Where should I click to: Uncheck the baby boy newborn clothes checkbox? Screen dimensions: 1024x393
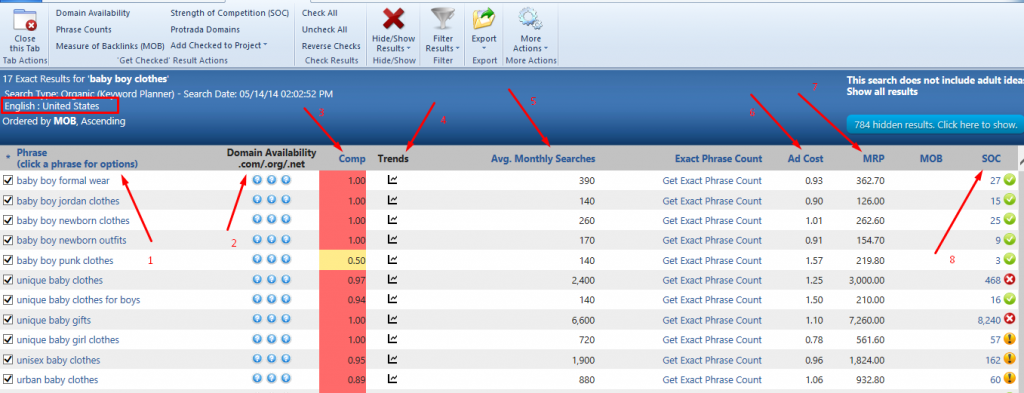pyautogui.click(x=8, y=221)
